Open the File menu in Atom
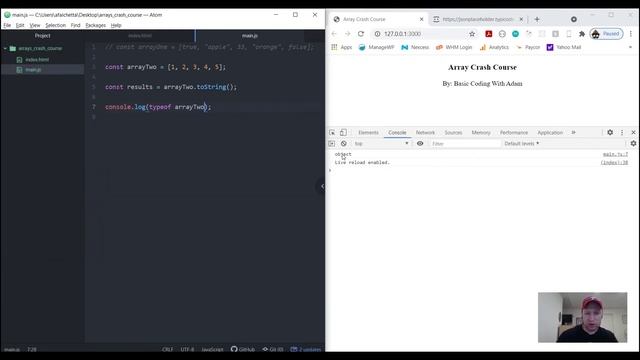The image size is (640, 360). pos(7,25)
